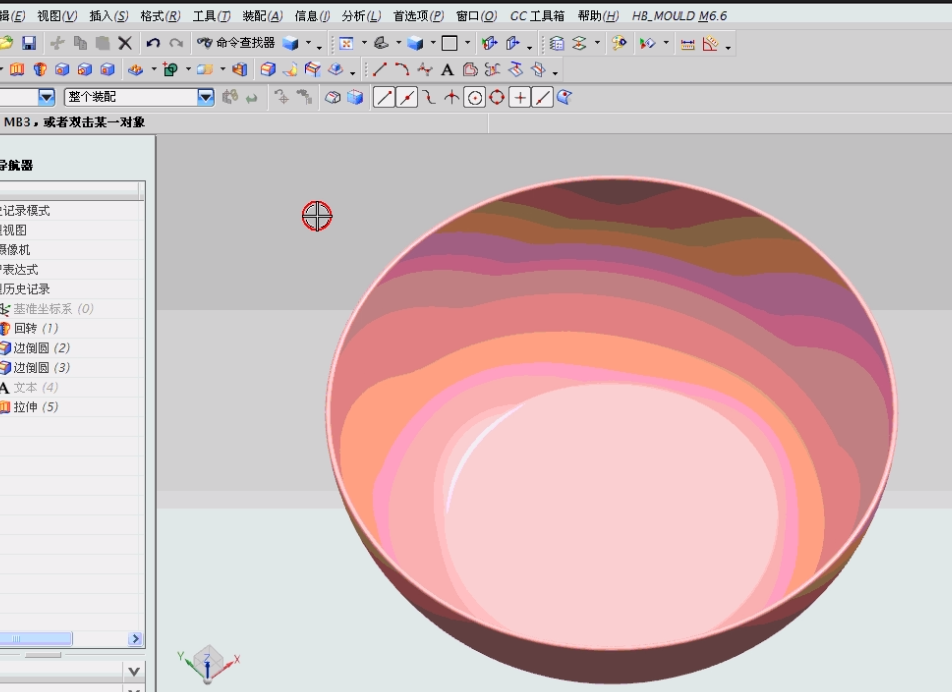Open the 首选项(P) menu
Viewport: 952px width, 692px height.
(x=418, y=16)
